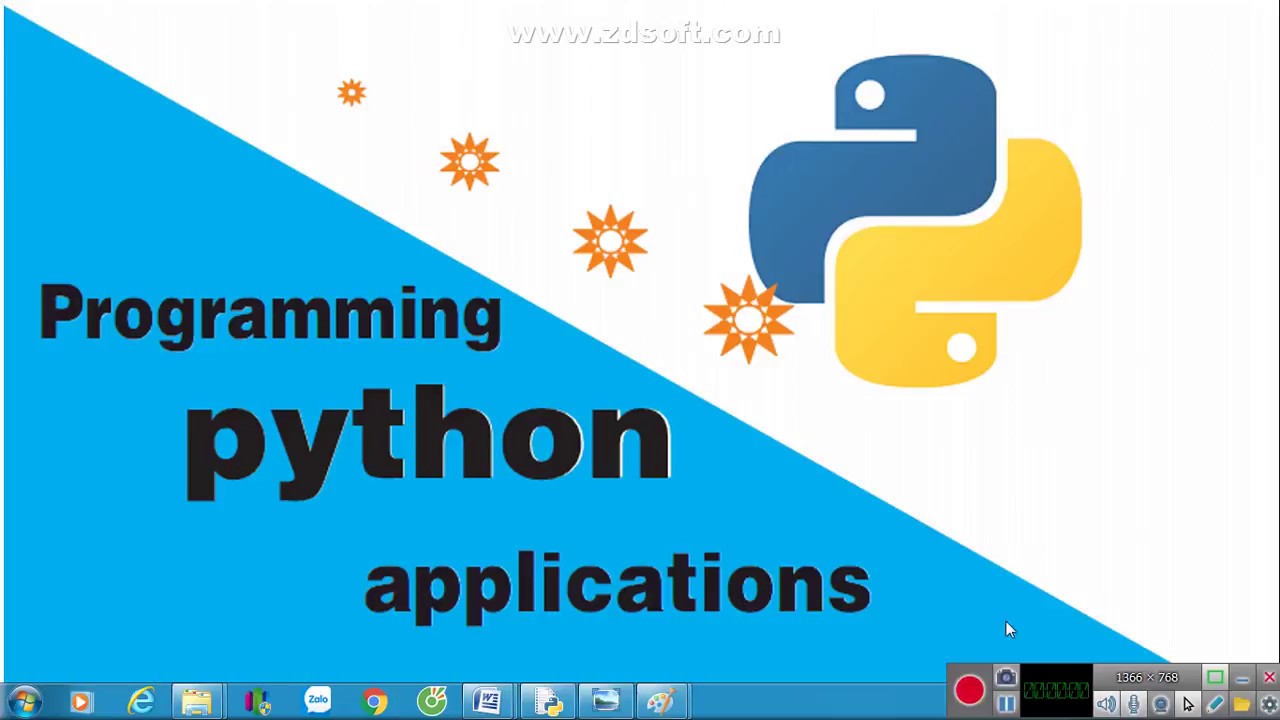The image size is (1280, 720).
Task: Open the recordings output folder
Action: pos(1241,705)
